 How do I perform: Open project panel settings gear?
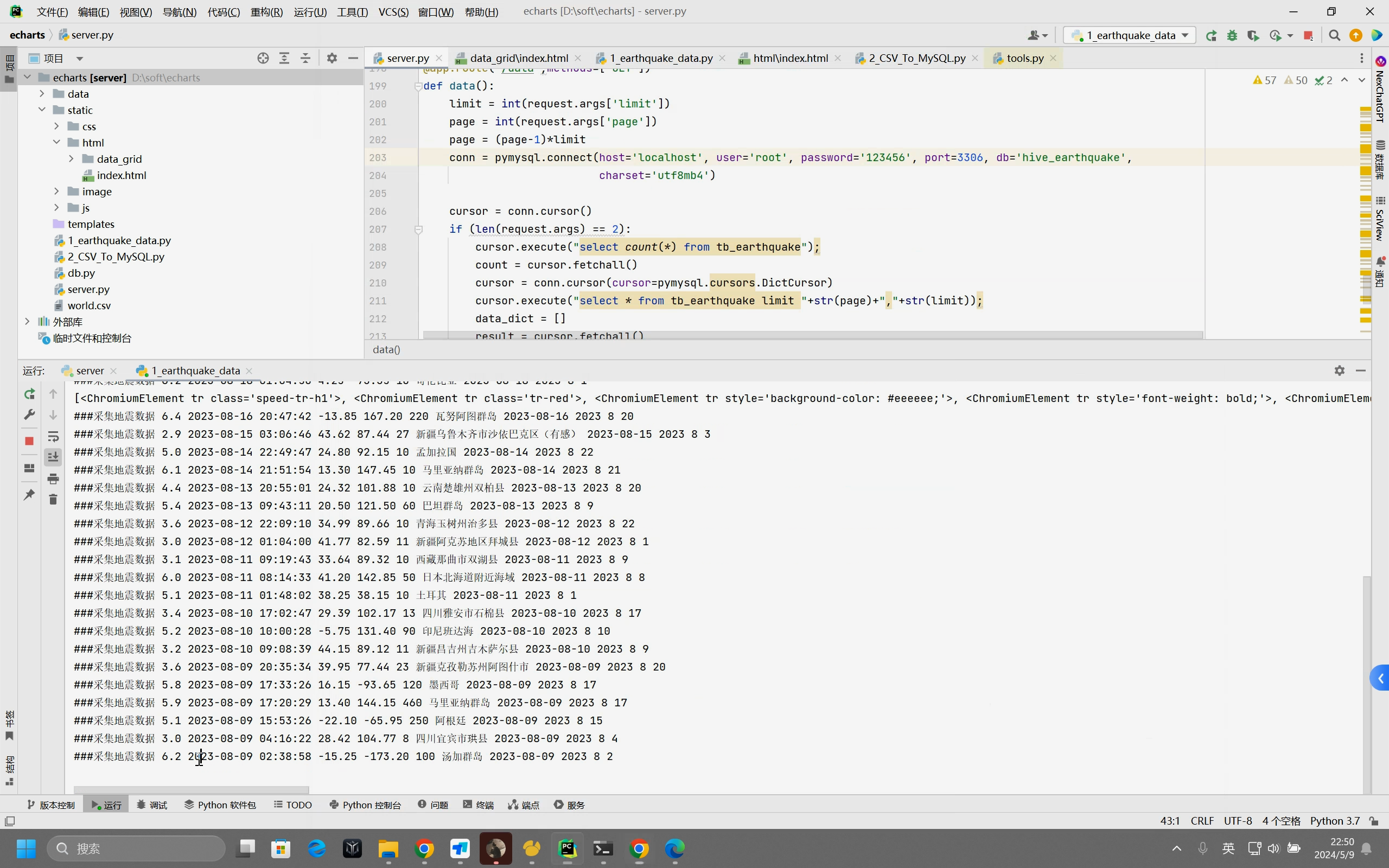332,58
